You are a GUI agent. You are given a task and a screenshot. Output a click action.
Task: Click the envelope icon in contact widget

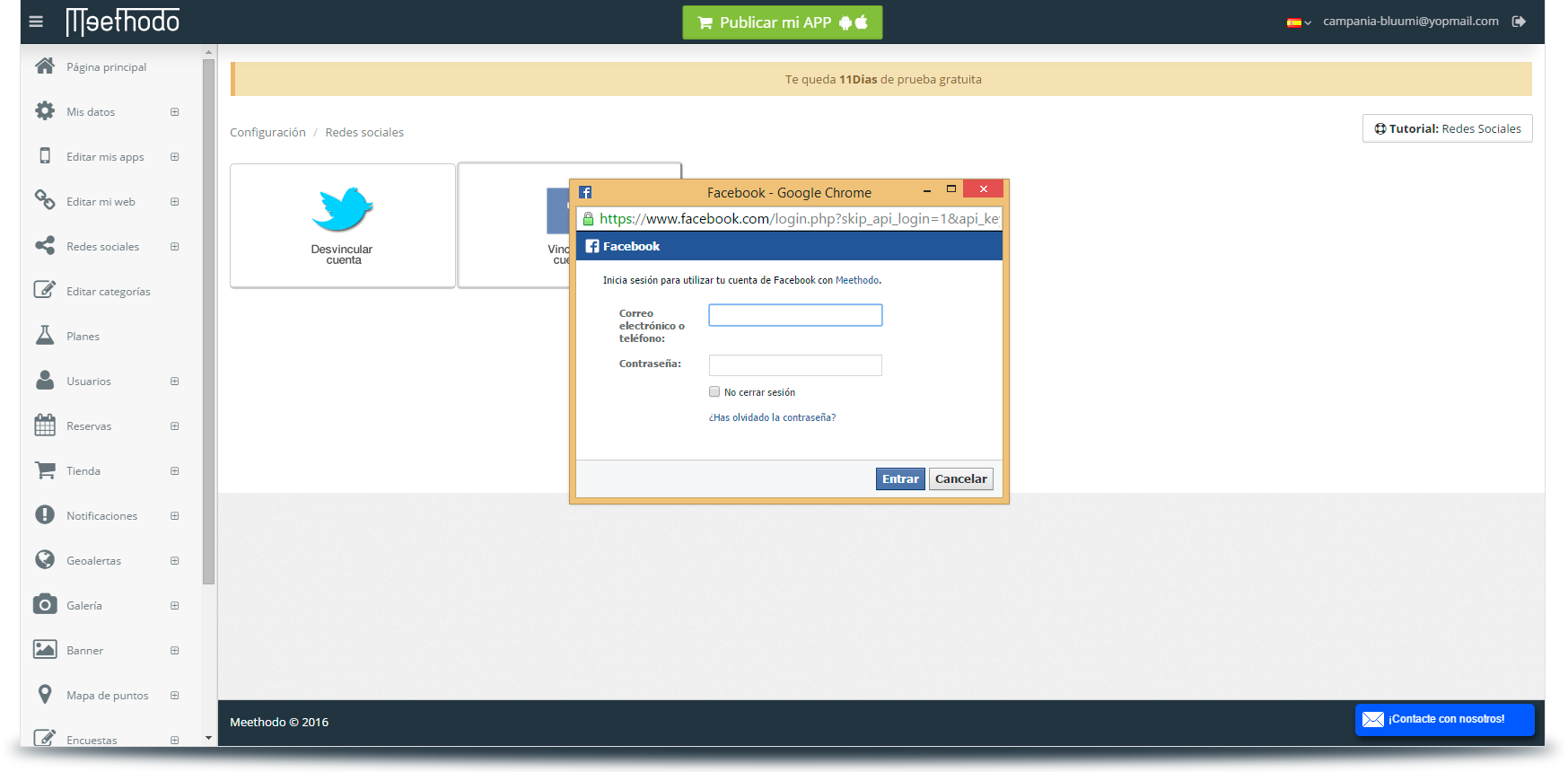(x=1373, y=719)
